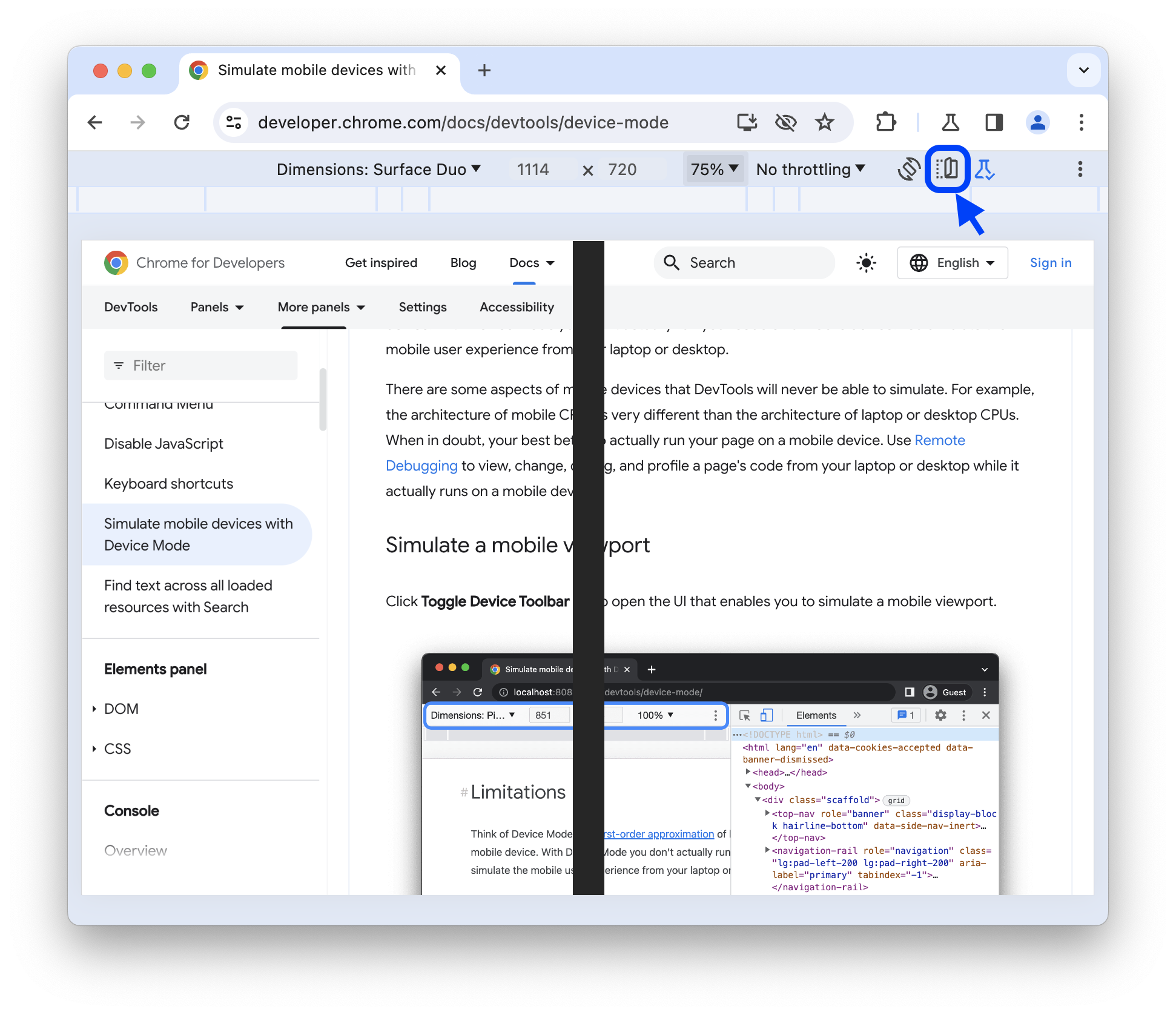The image size is (1176, 1015).
Task: Click the dock side toggle icon
Action: pyautogui.click(x=947, y=169)
